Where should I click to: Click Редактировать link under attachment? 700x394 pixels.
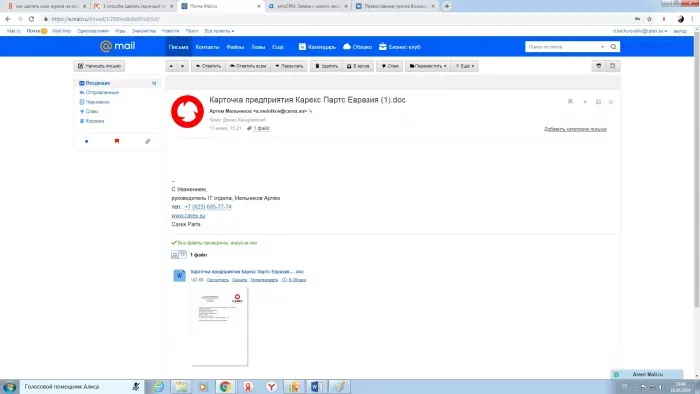pyautogui.click(x=264, y=280)
